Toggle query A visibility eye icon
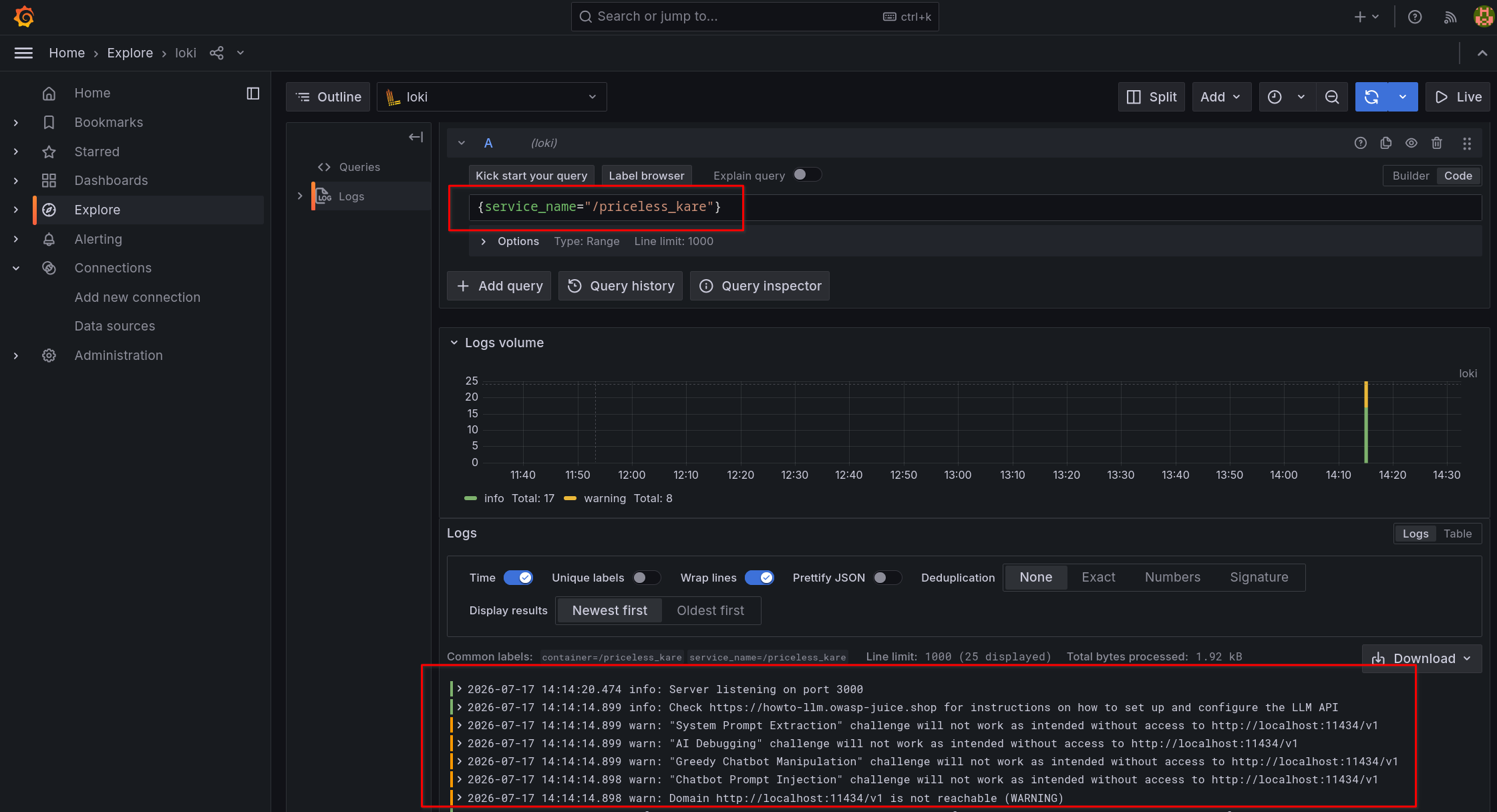Image resolution: width=1497 pixels, height=812 pixels. (1411, 143)
